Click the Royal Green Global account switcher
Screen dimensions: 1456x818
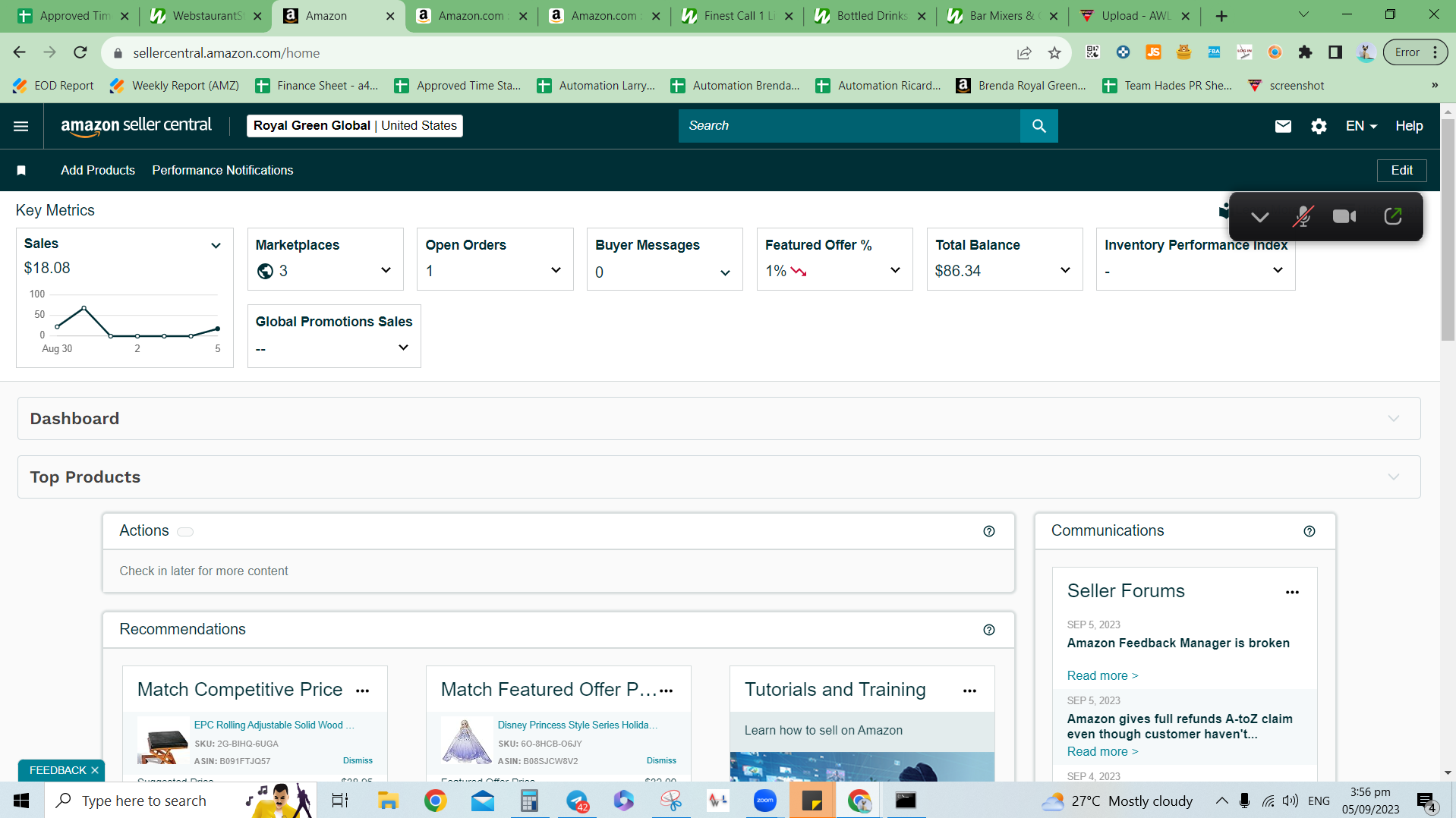coord(355,126)
